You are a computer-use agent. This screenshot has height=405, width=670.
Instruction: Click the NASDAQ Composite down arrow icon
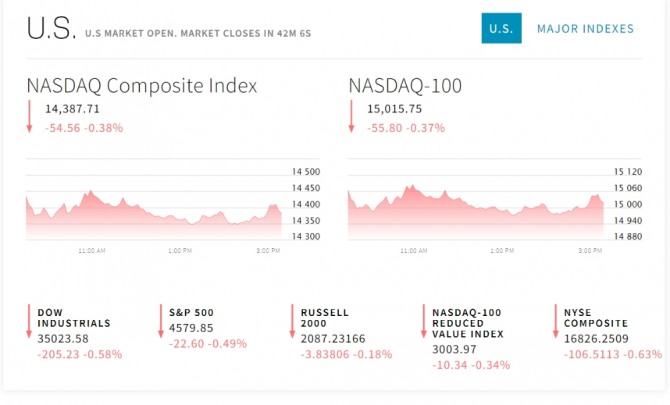[30, 117]
